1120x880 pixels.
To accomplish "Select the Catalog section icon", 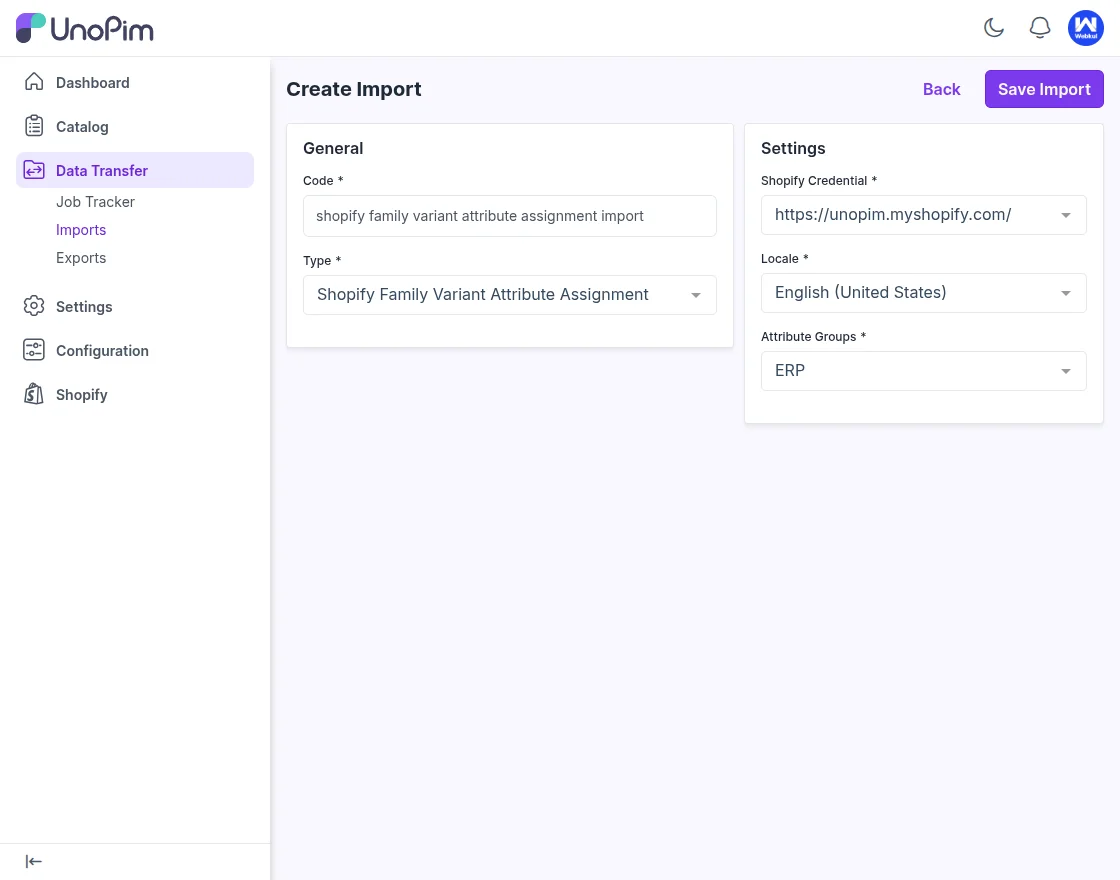I will [x=34, y=127].
